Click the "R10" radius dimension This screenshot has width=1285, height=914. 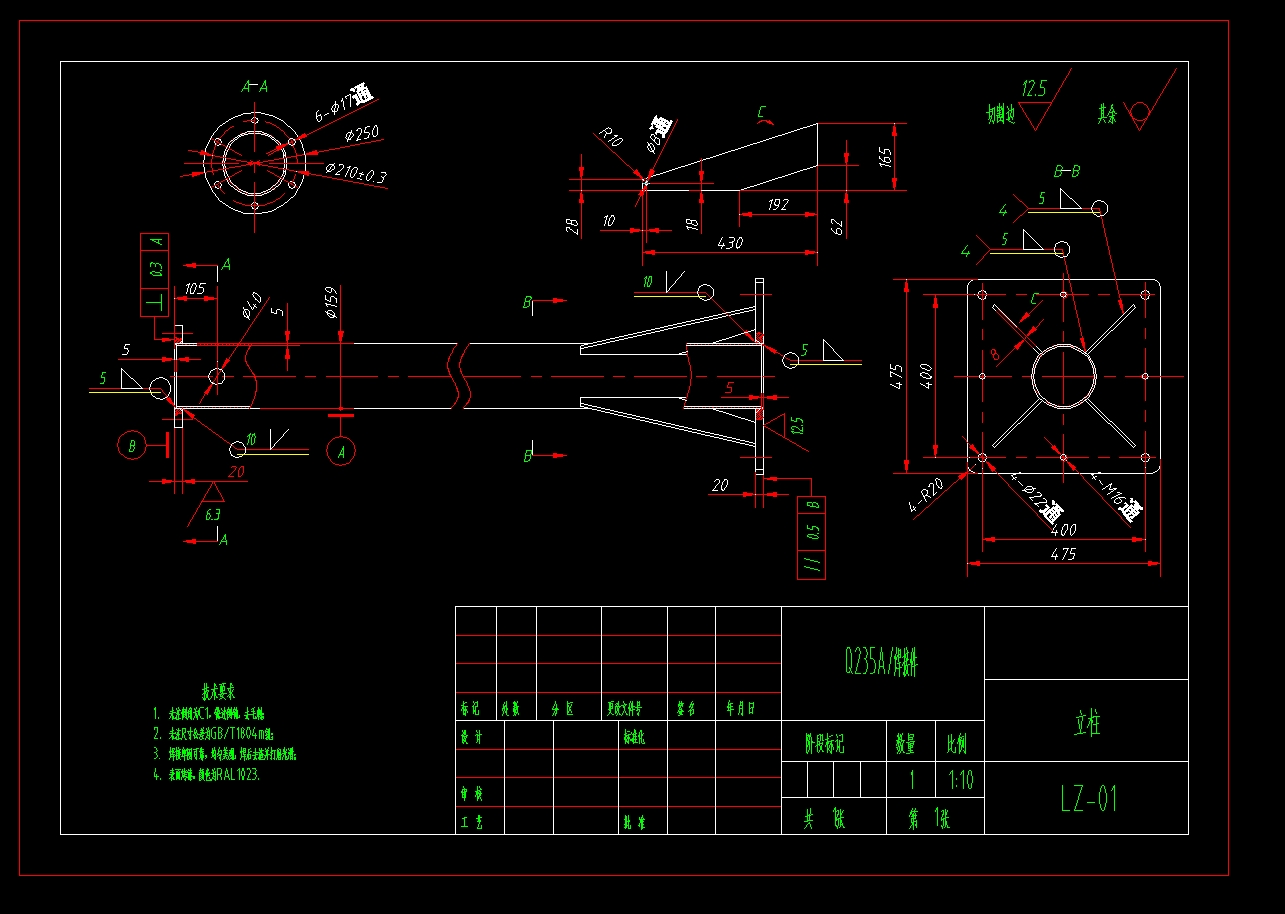(611, 138)
